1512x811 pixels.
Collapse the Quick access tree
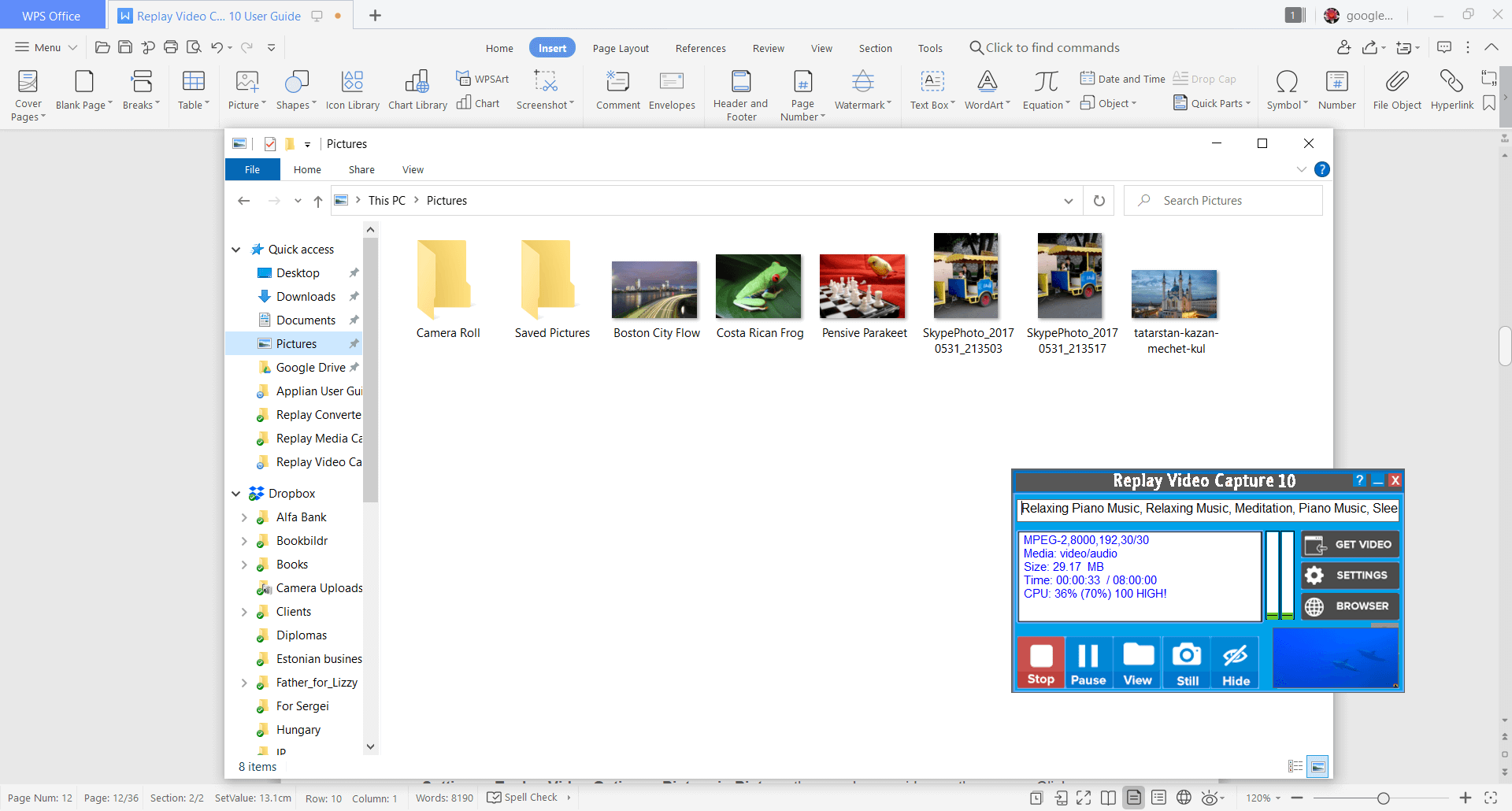[235, 250]
